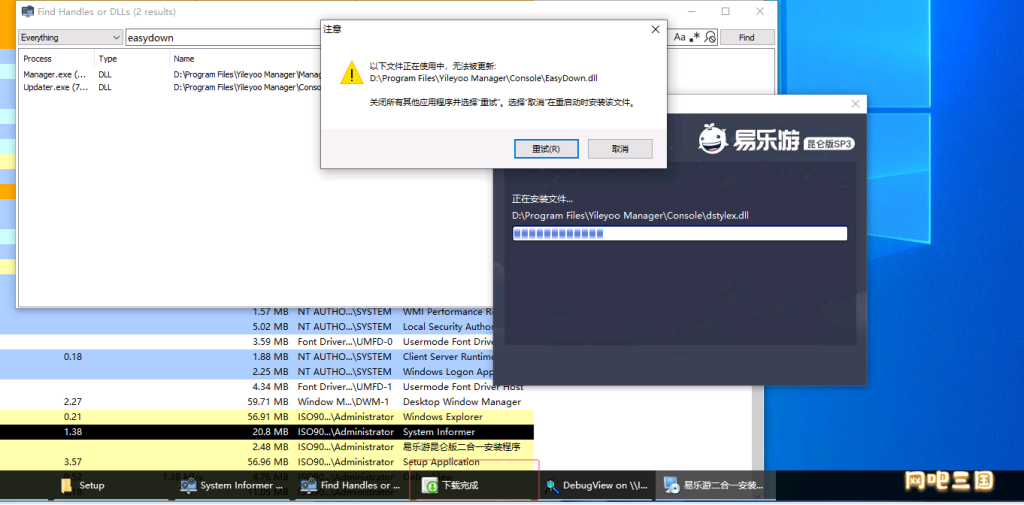Viewport: 1024px width, 505px height.
Task: Click the EasyDown.dll file path text
Action: (483, 78)
